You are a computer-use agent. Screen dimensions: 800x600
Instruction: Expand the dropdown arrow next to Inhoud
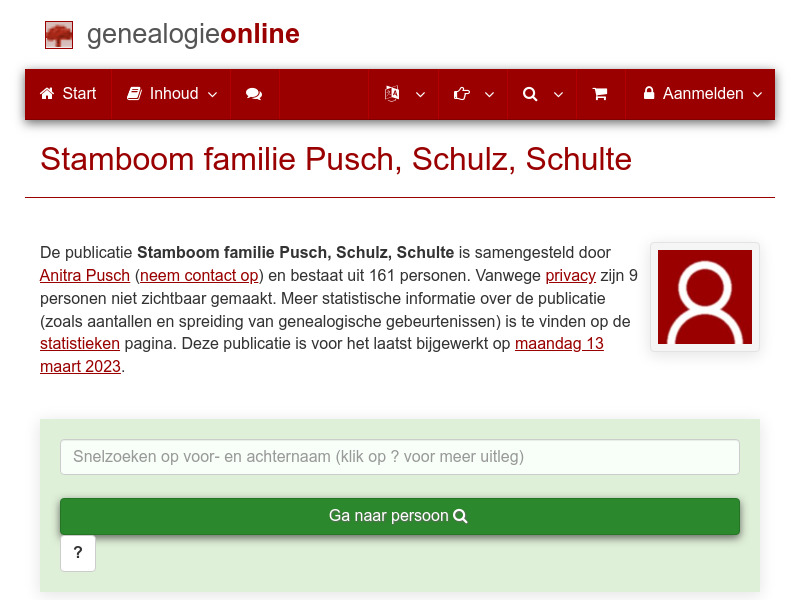pos(212,95)
